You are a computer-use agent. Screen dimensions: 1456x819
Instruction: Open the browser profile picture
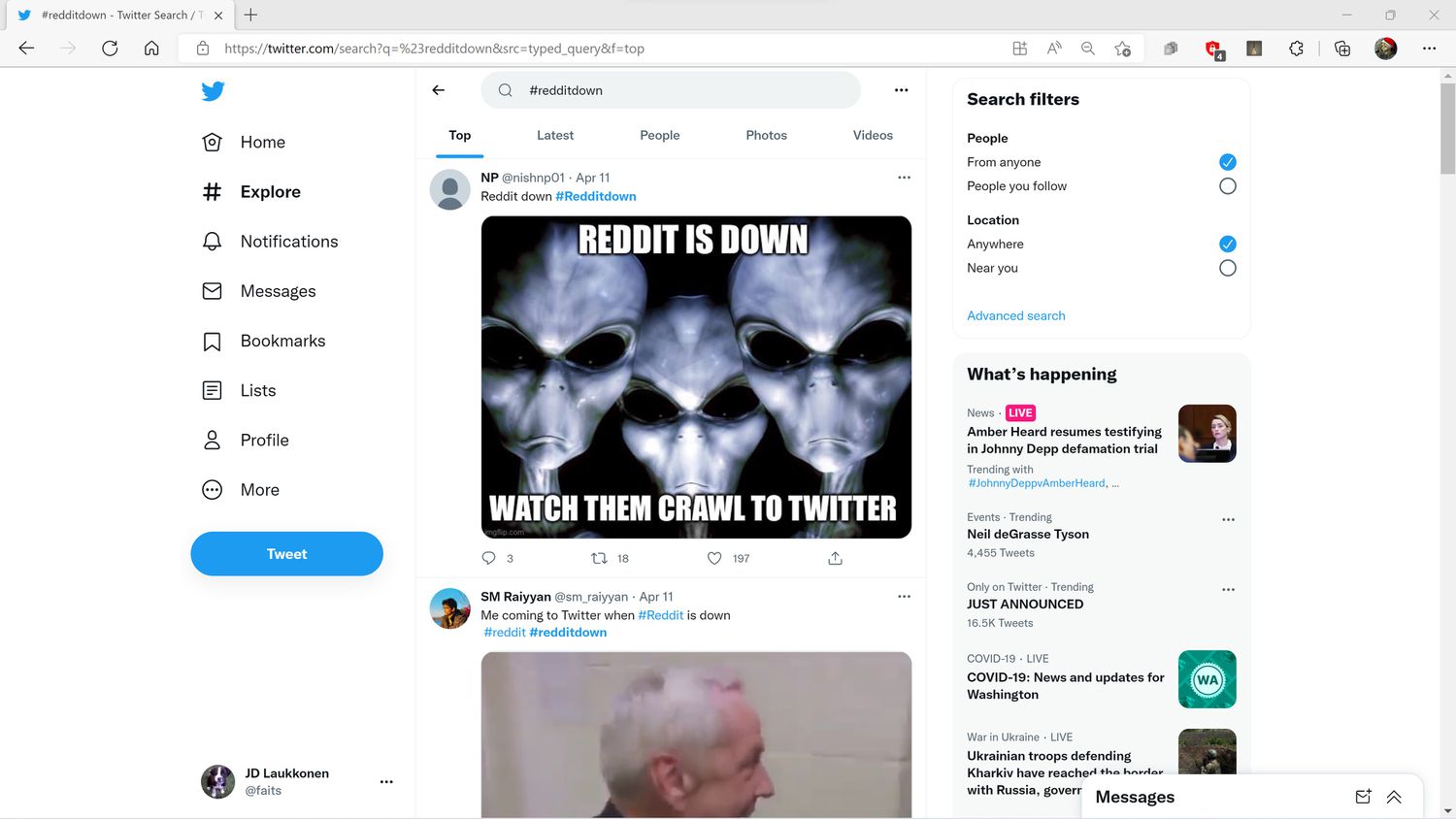pos(1385,49)
